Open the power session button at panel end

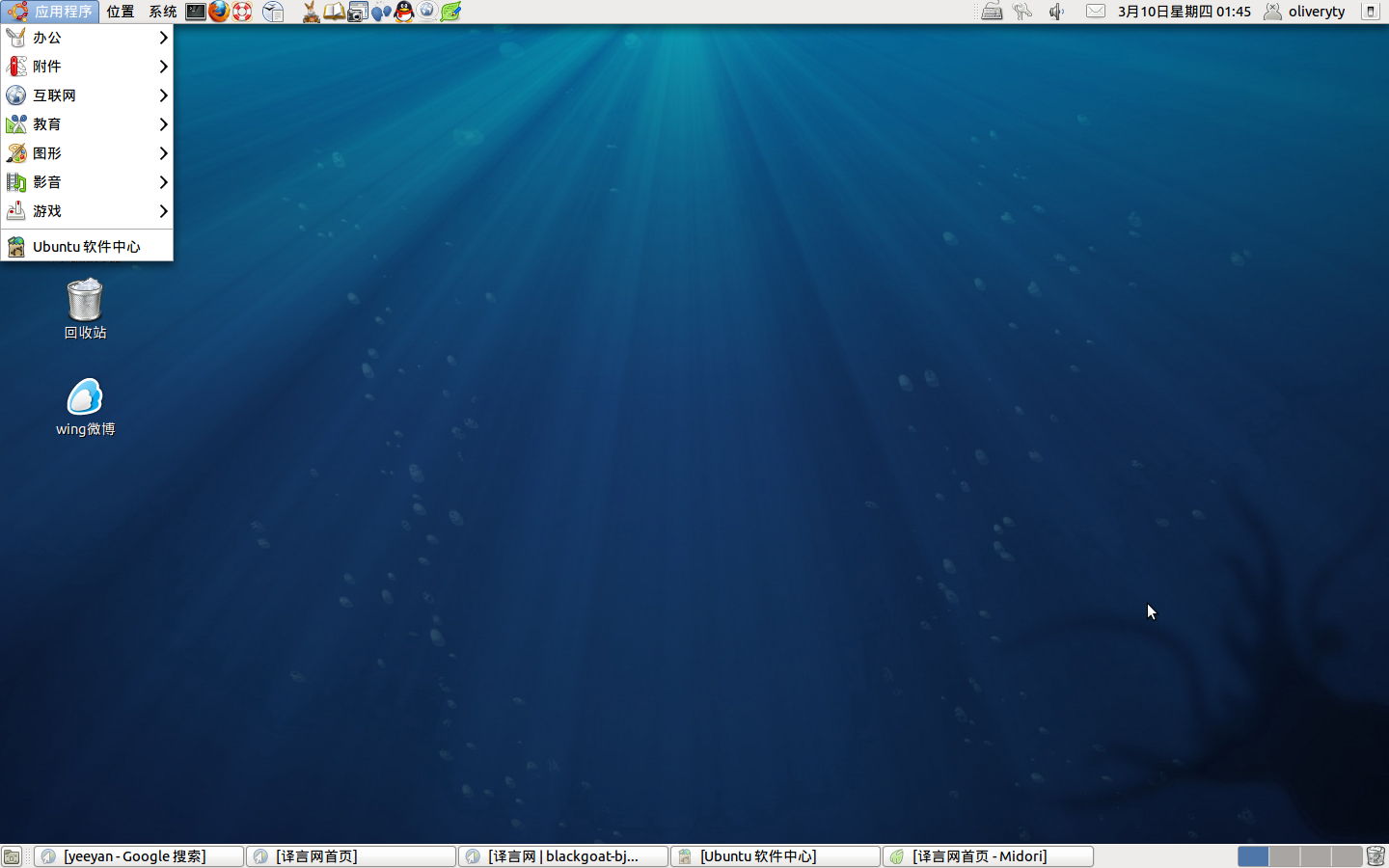pos(1371,12)
